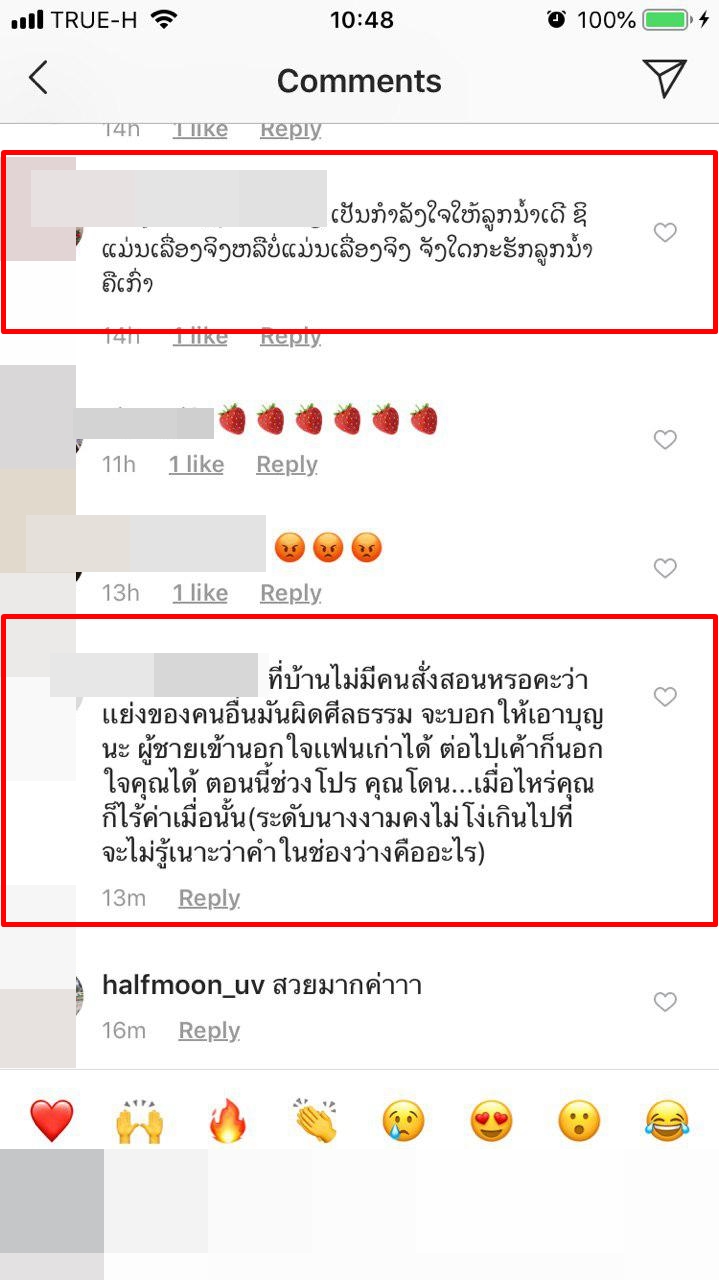
Task: Insert red heart emoji quick reaction
Action: 51,1121
